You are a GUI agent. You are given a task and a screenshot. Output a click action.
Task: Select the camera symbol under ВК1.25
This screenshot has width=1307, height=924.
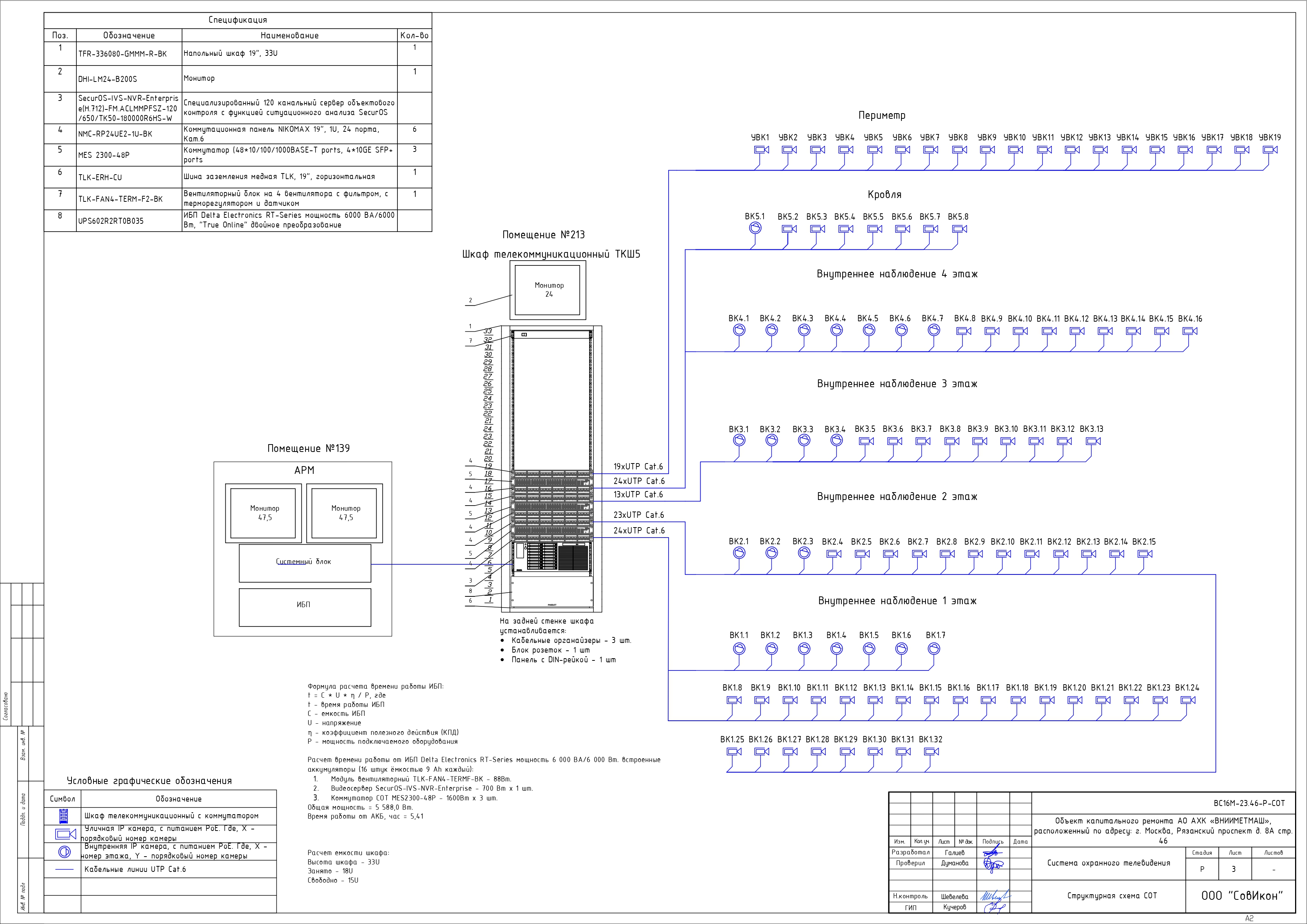(734, 752)
